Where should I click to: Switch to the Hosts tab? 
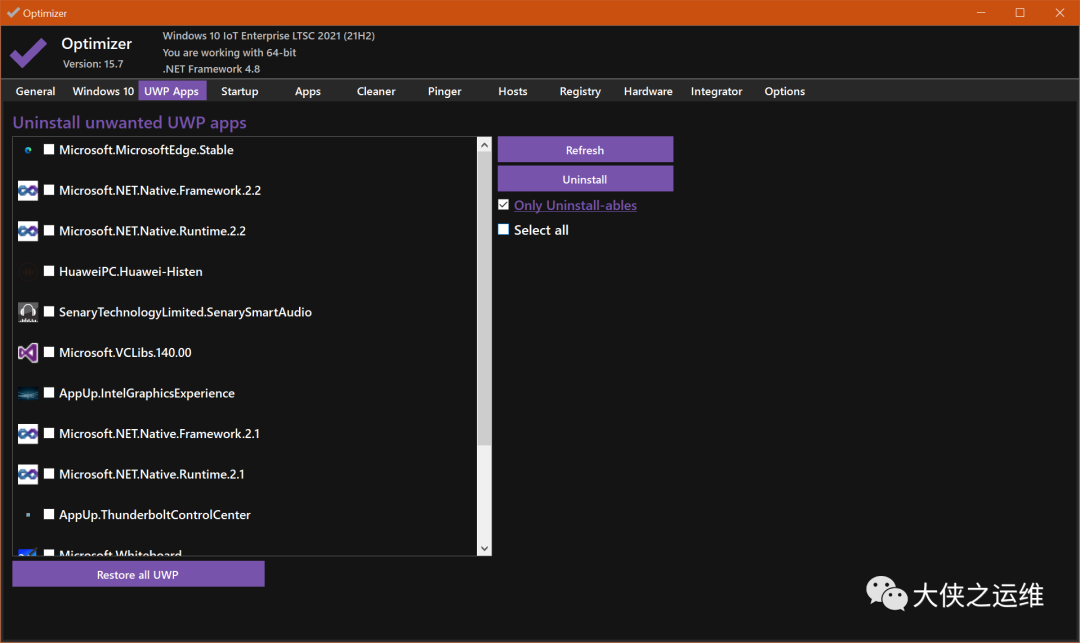click(512, 91)
